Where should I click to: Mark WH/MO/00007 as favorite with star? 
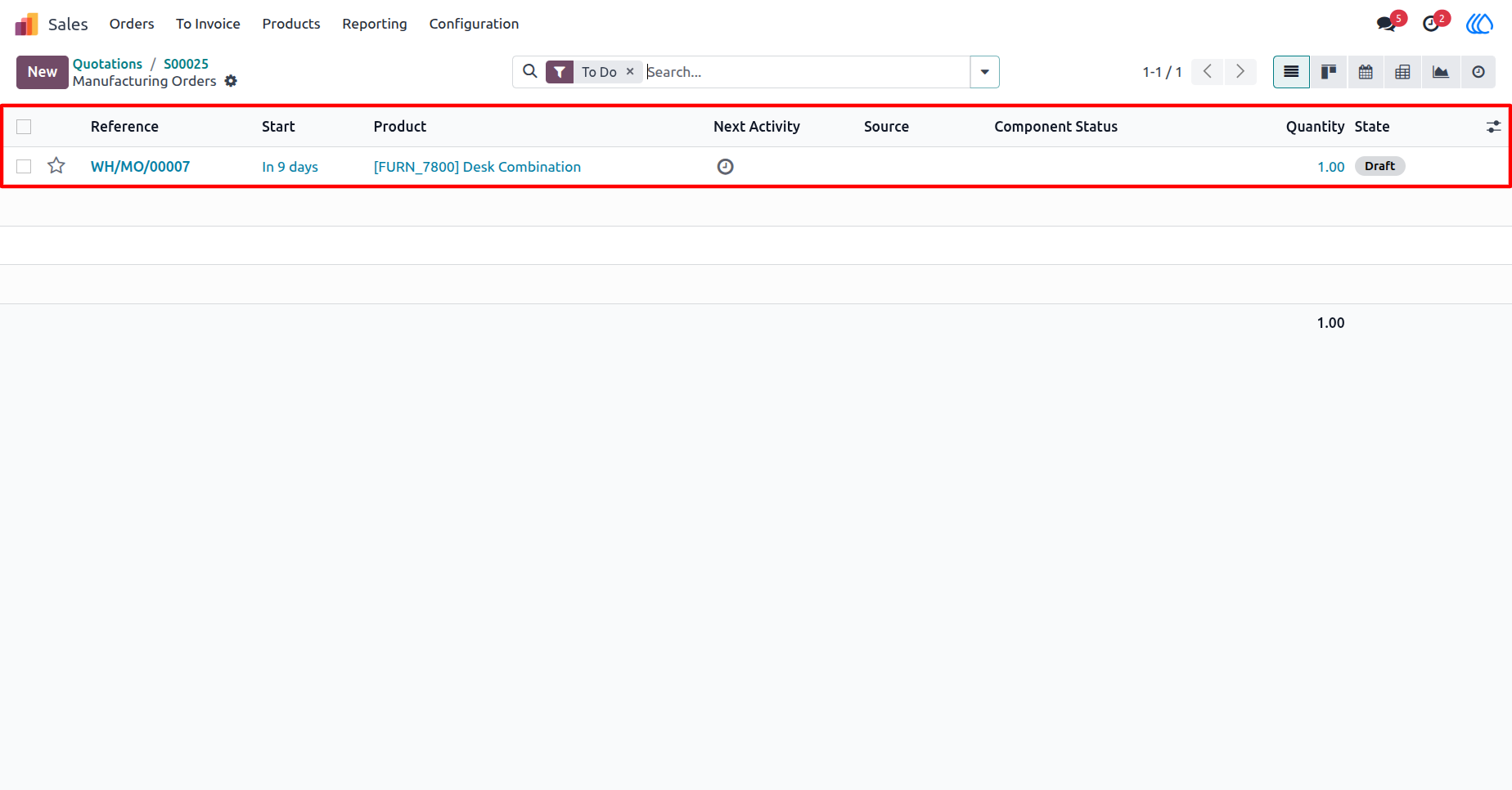pyautogui.click(x=56, y=166)
